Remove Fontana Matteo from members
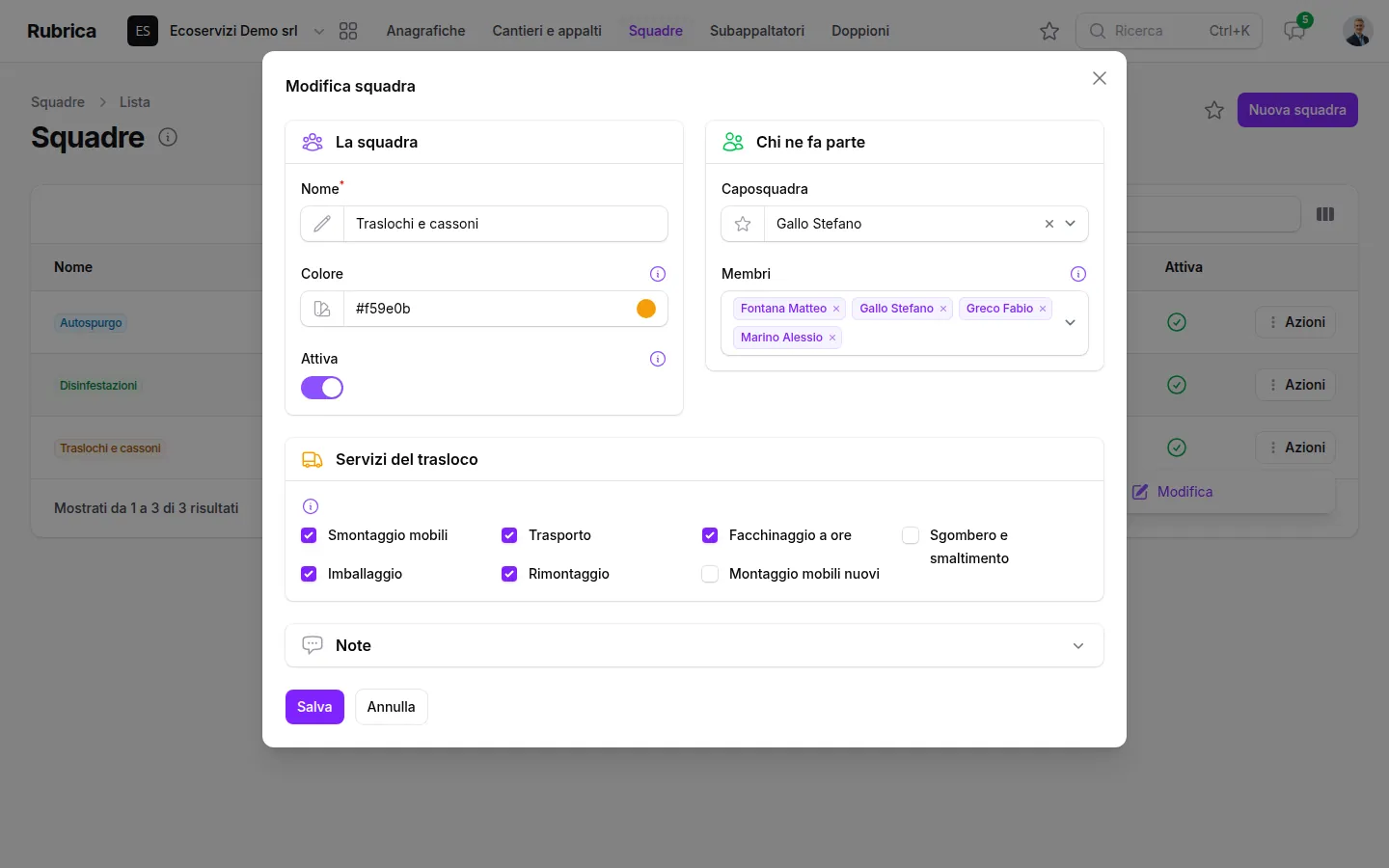Screen dimensions: 1389x868 click(x=836, y=309)
